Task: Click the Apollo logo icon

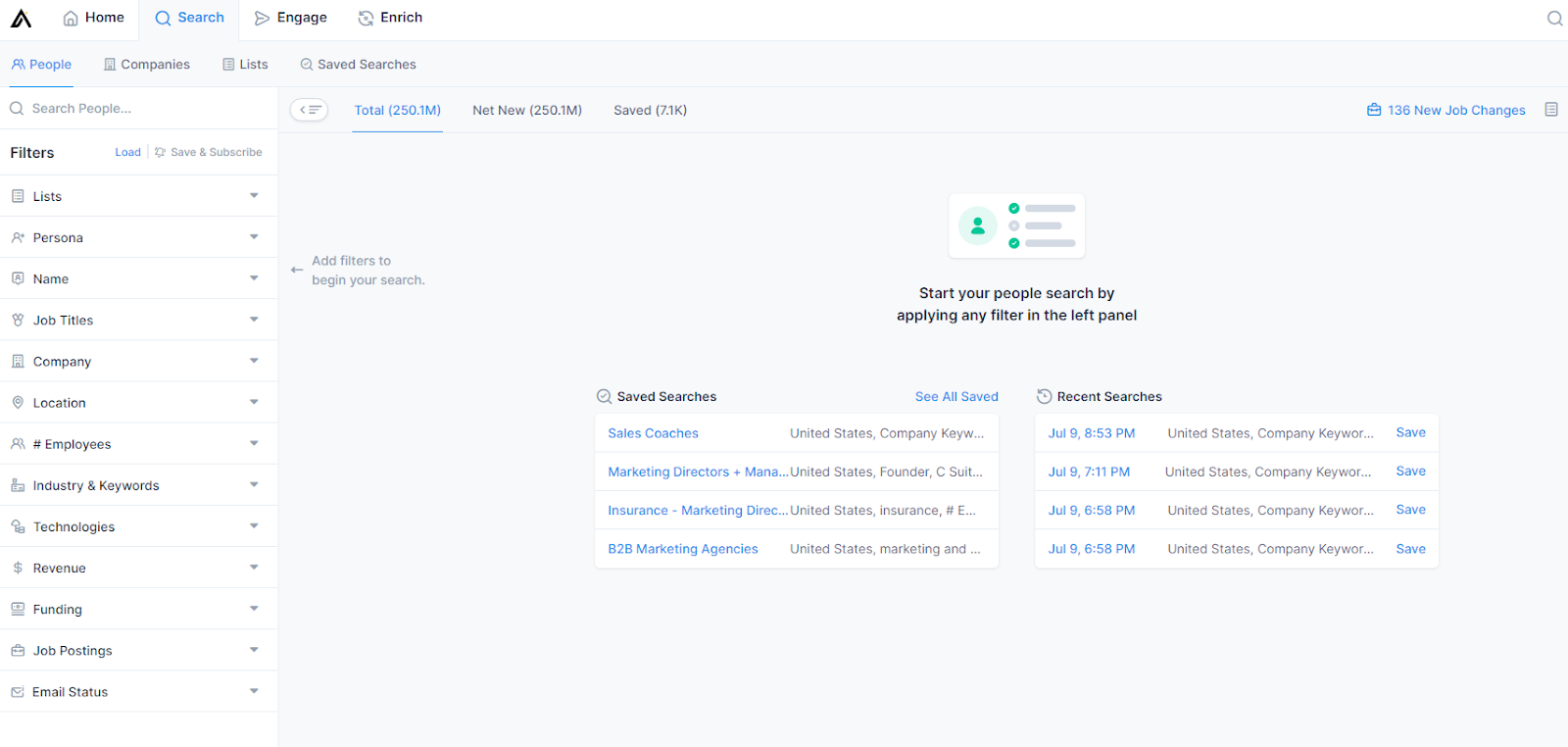Action: pyautogui.click(x=22, y=18)
